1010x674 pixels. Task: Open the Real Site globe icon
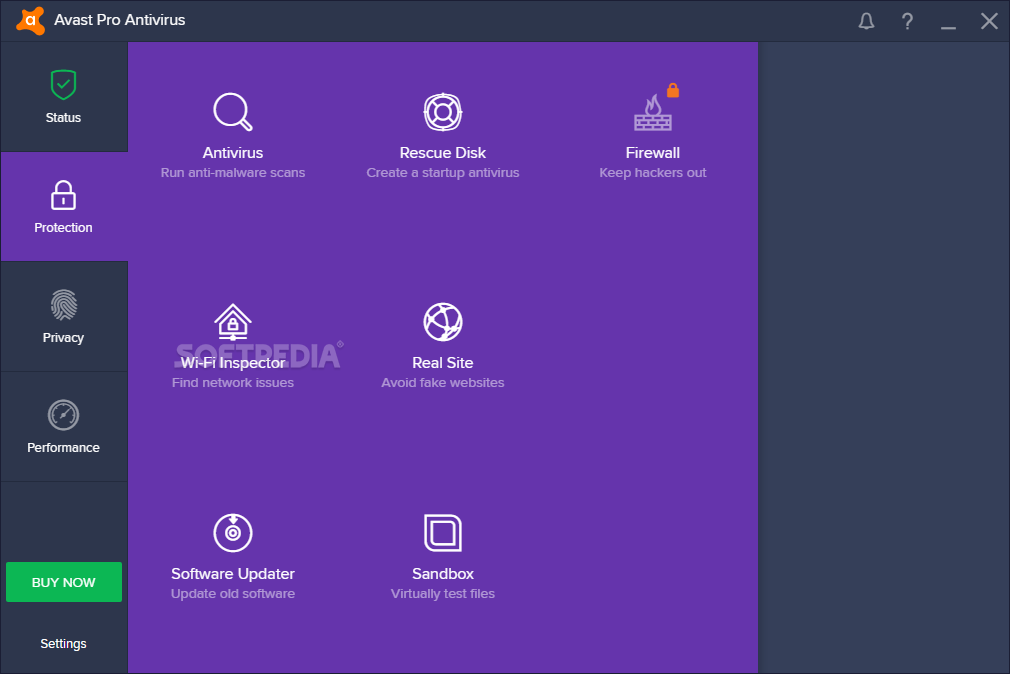pos(443,322)
